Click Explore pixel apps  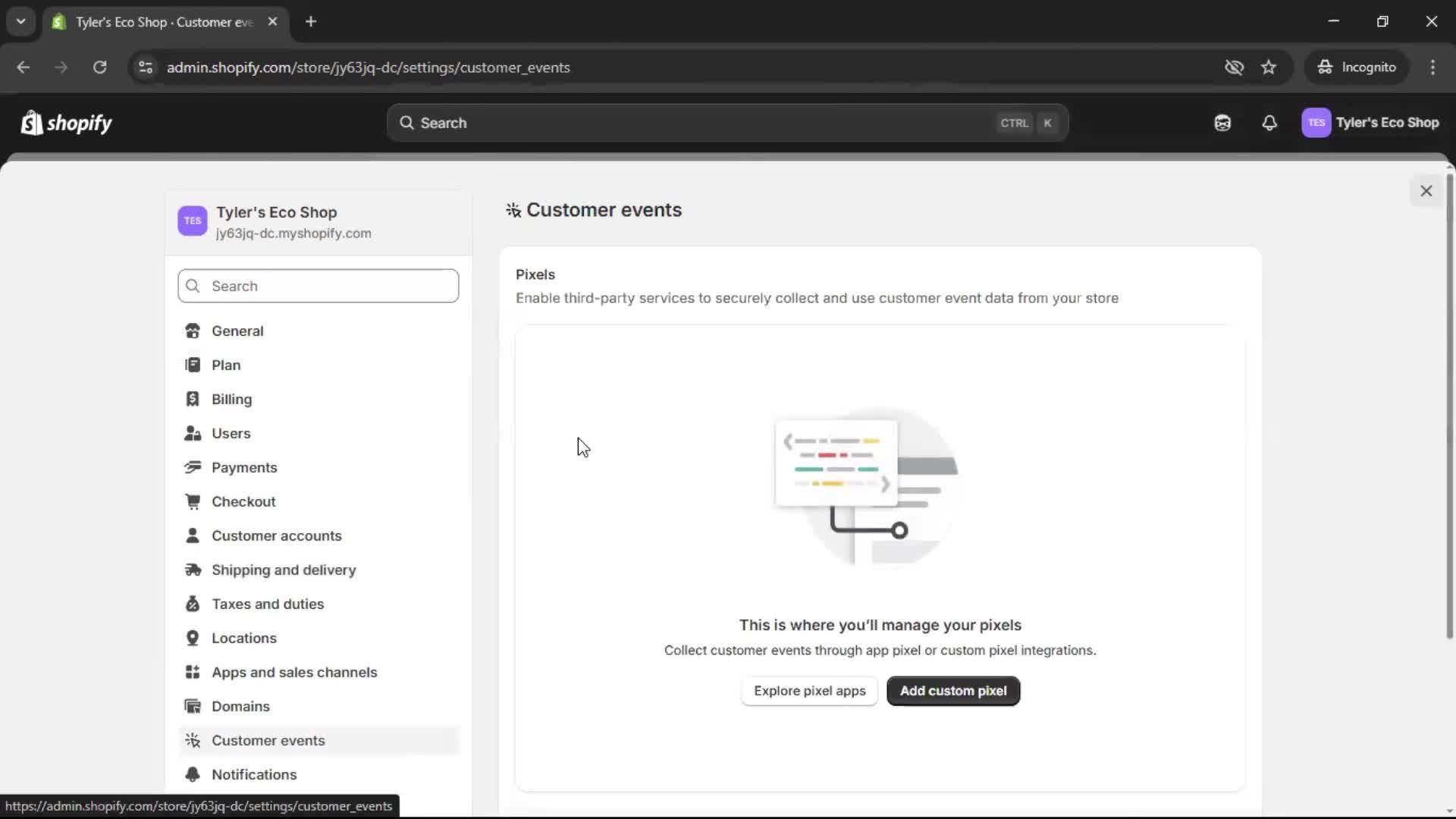[x=808, y=691]
